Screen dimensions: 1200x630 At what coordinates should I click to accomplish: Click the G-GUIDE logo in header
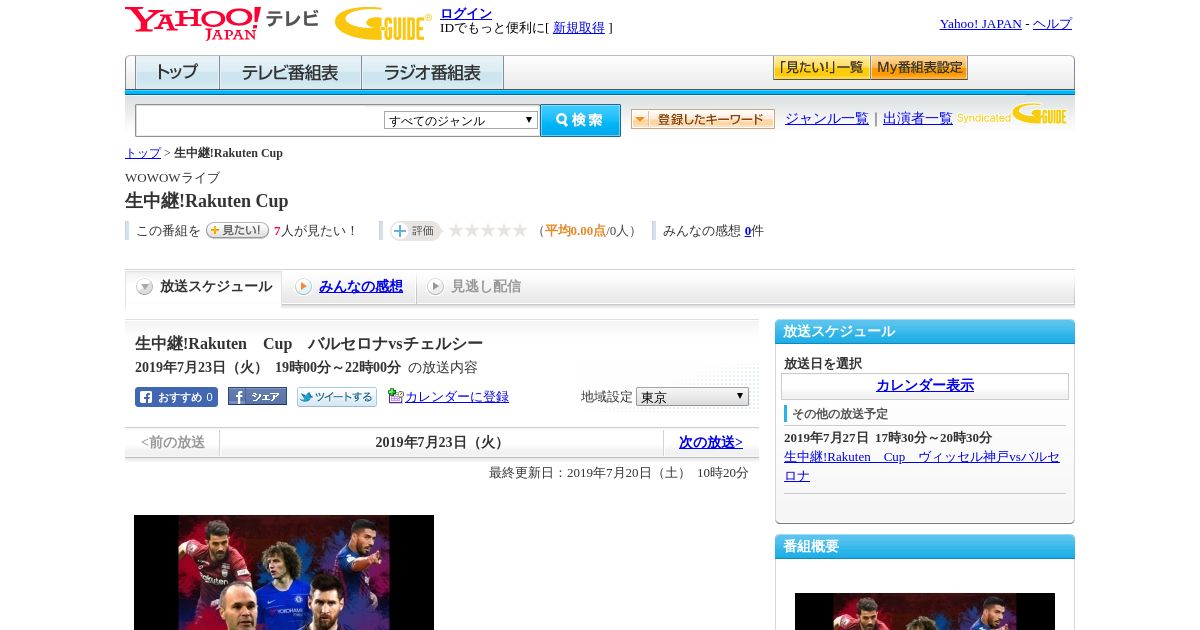point(383,23)
